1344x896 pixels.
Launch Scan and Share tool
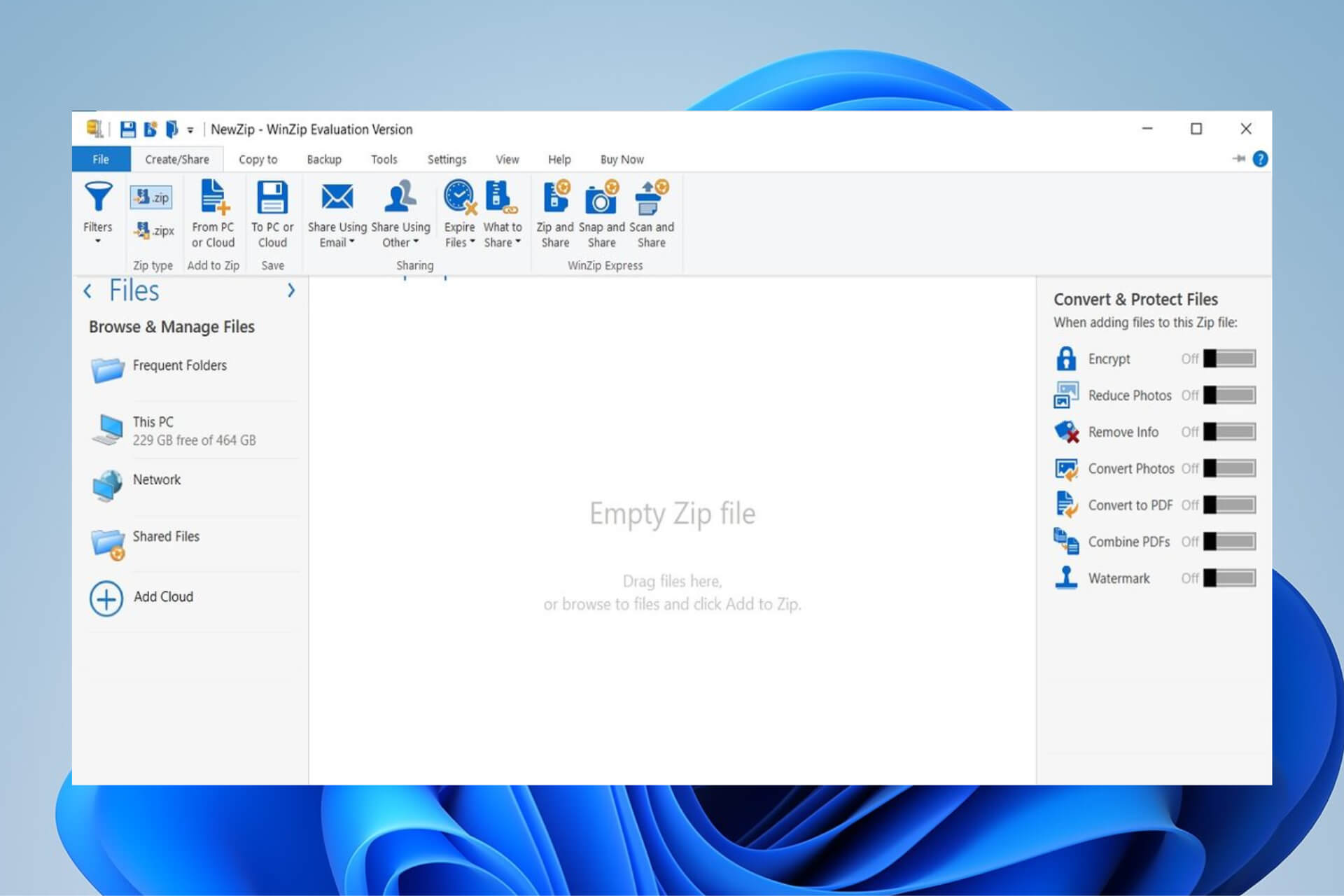tap(652, 214)
